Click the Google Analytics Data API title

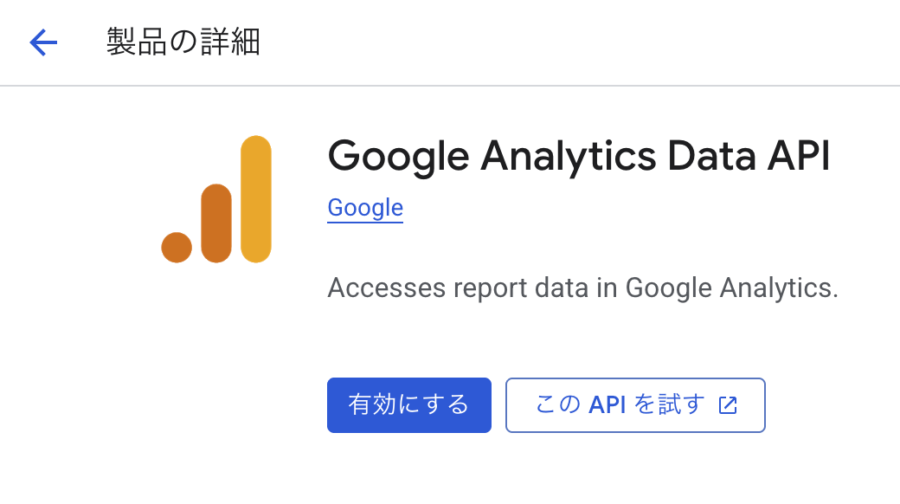point(579,156)
